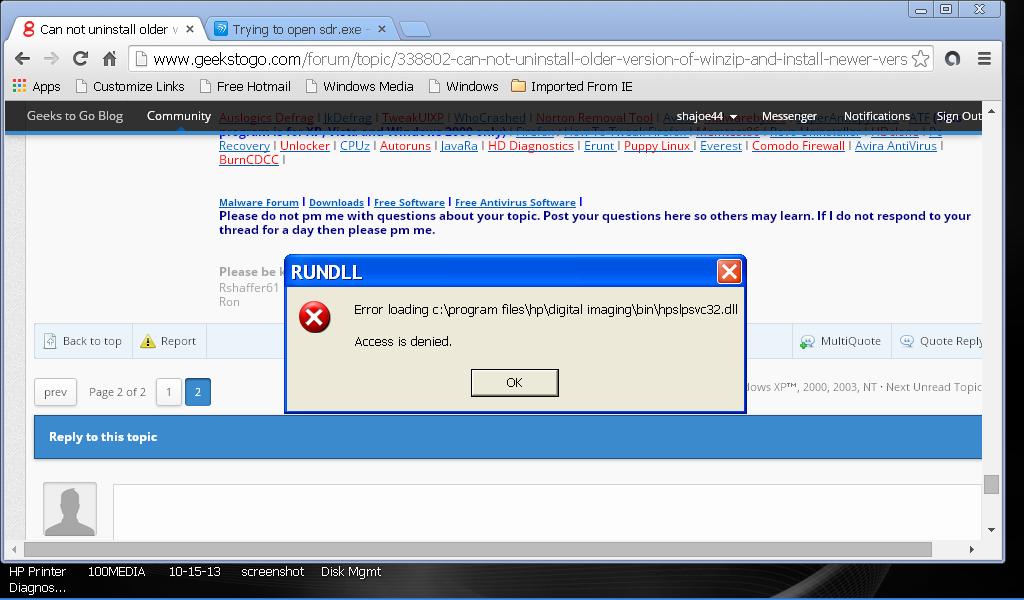Close the 'Trying to open sdr.exe' tab
The width and height of the screenshot is (1024, 600).
pyautogui.click(x=382, y=29)
